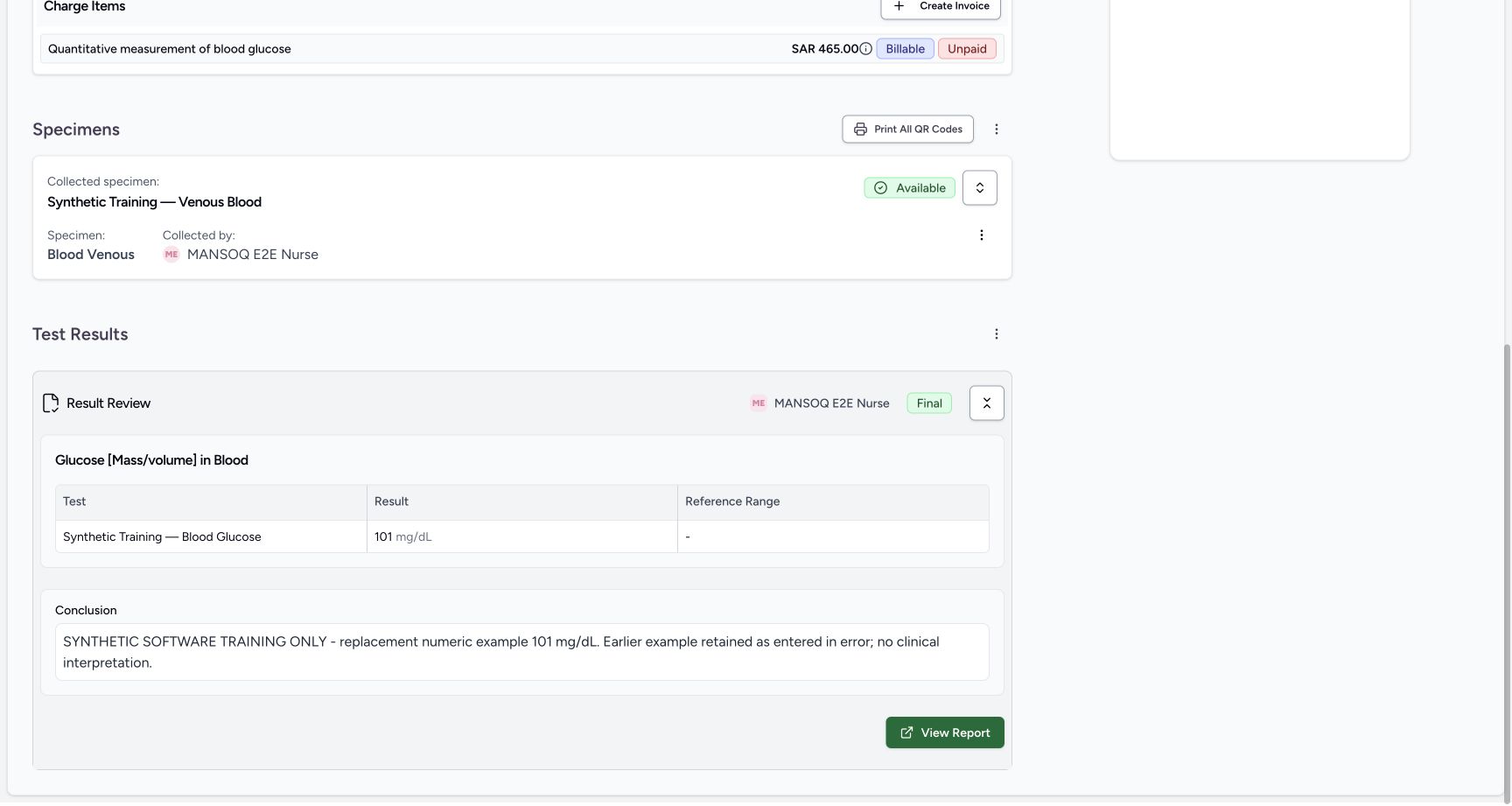Click the Result Review document icon
1512x806 pixels.
coord(51,403)
